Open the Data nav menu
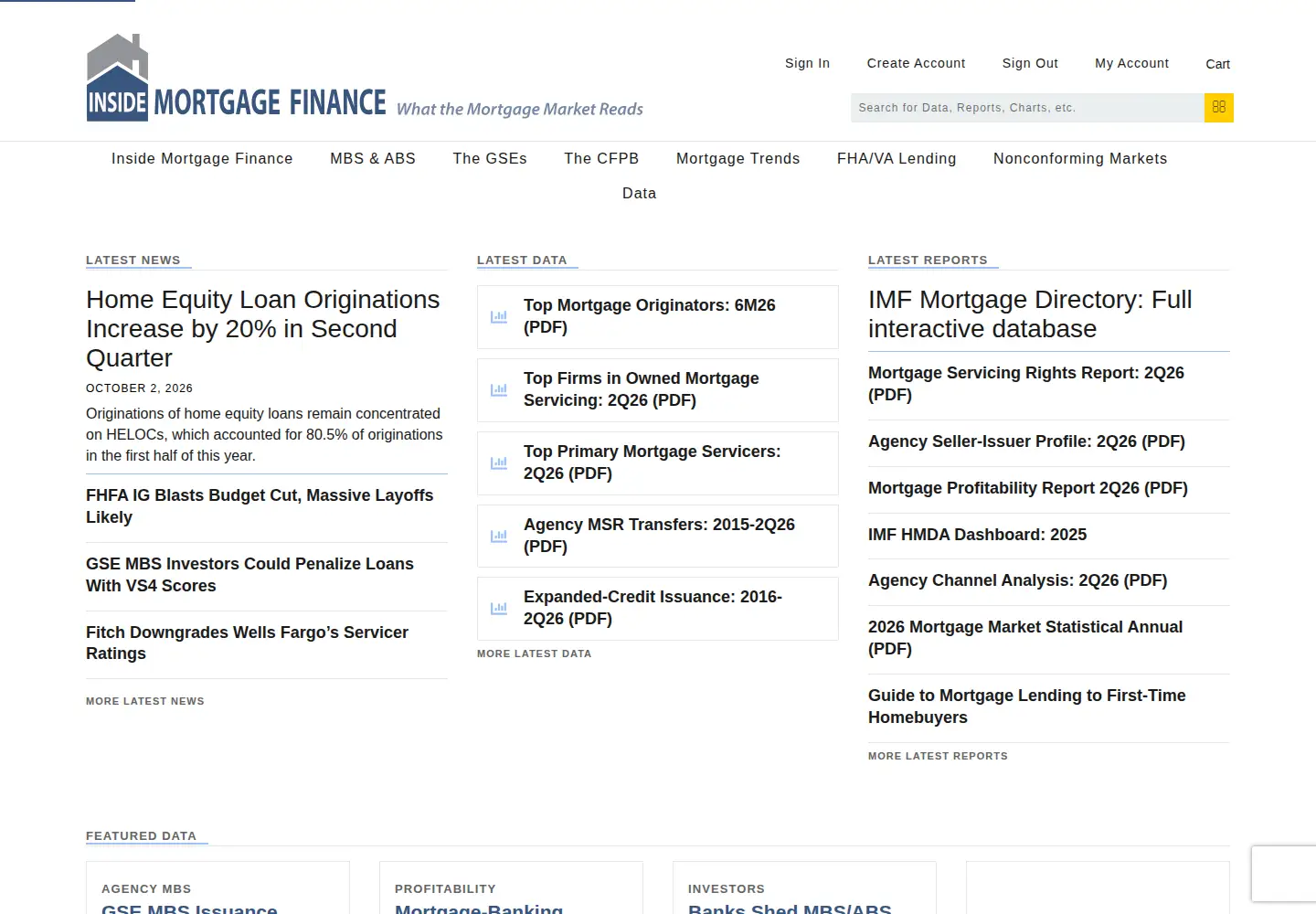This screenshot has height=914, width=1316. pos(640,193)
